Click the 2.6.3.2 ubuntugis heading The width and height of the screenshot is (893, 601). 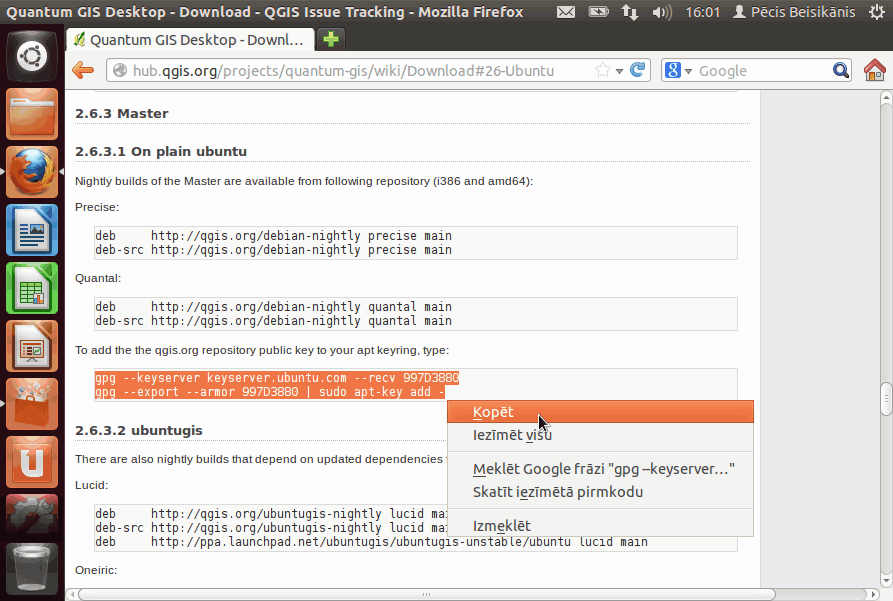pos(139,431)
